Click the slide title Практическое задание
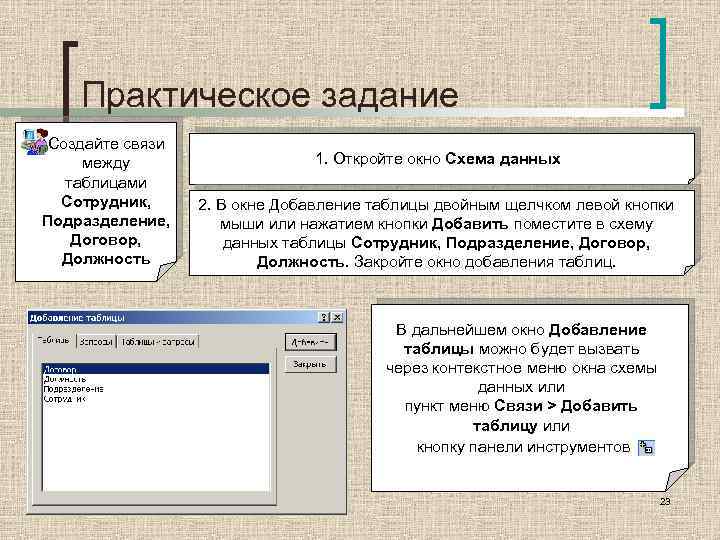720x540 pixels. (x=270, y=96)
